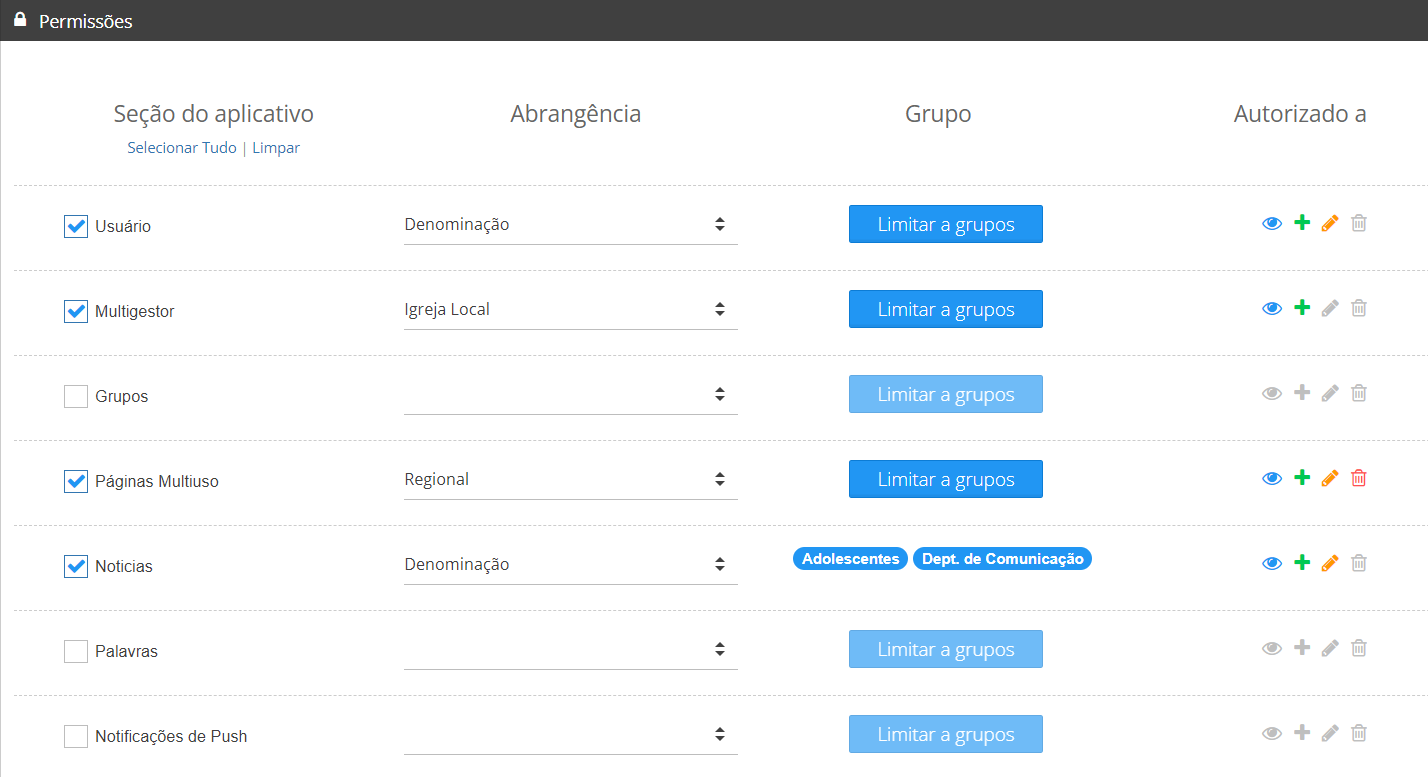Uncheck the Páginas Multiuso checkbox
The image size is (1428, 777).
[76, 481]
